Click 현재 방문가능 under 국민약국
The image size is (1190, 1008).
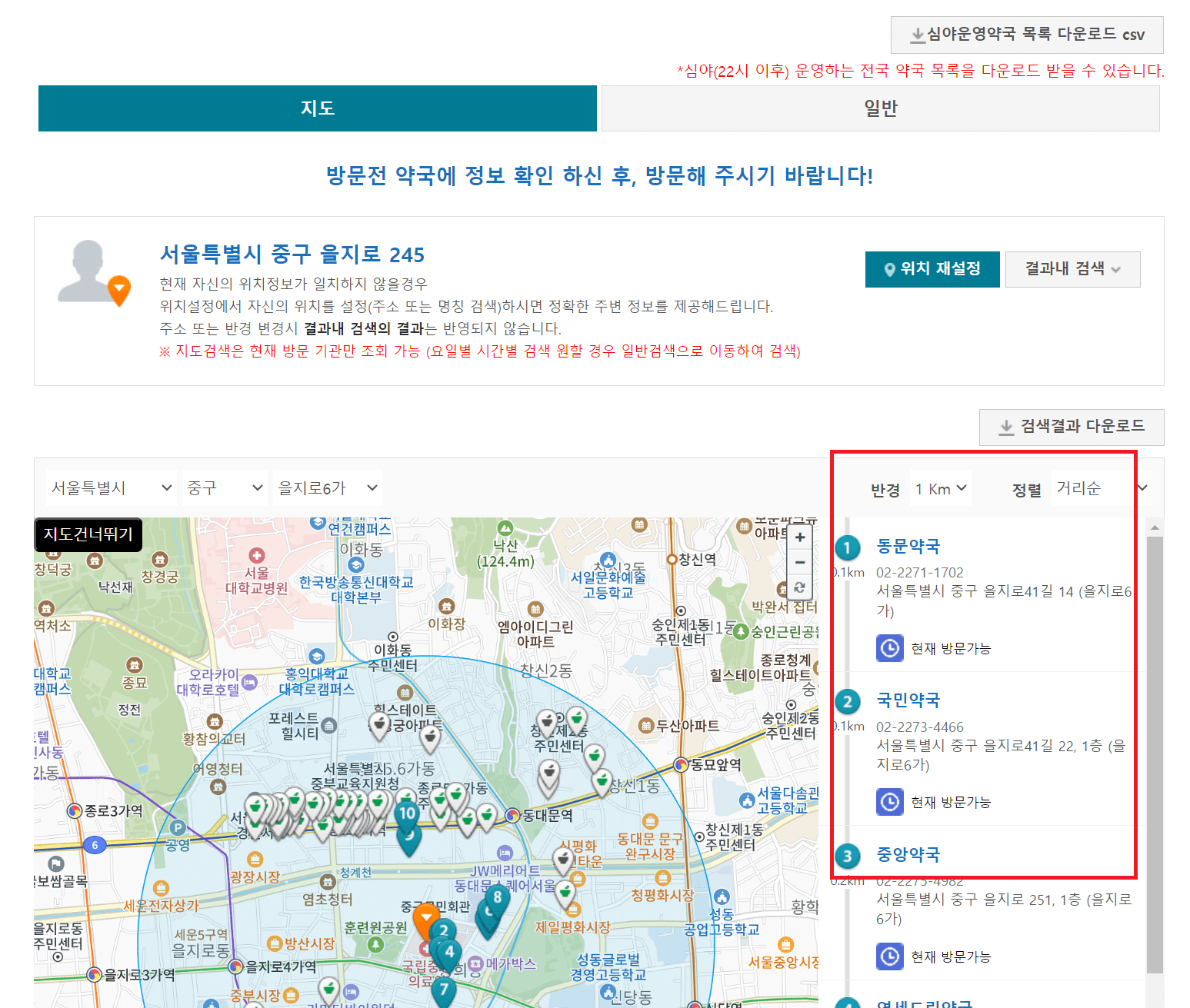[951, 803]
